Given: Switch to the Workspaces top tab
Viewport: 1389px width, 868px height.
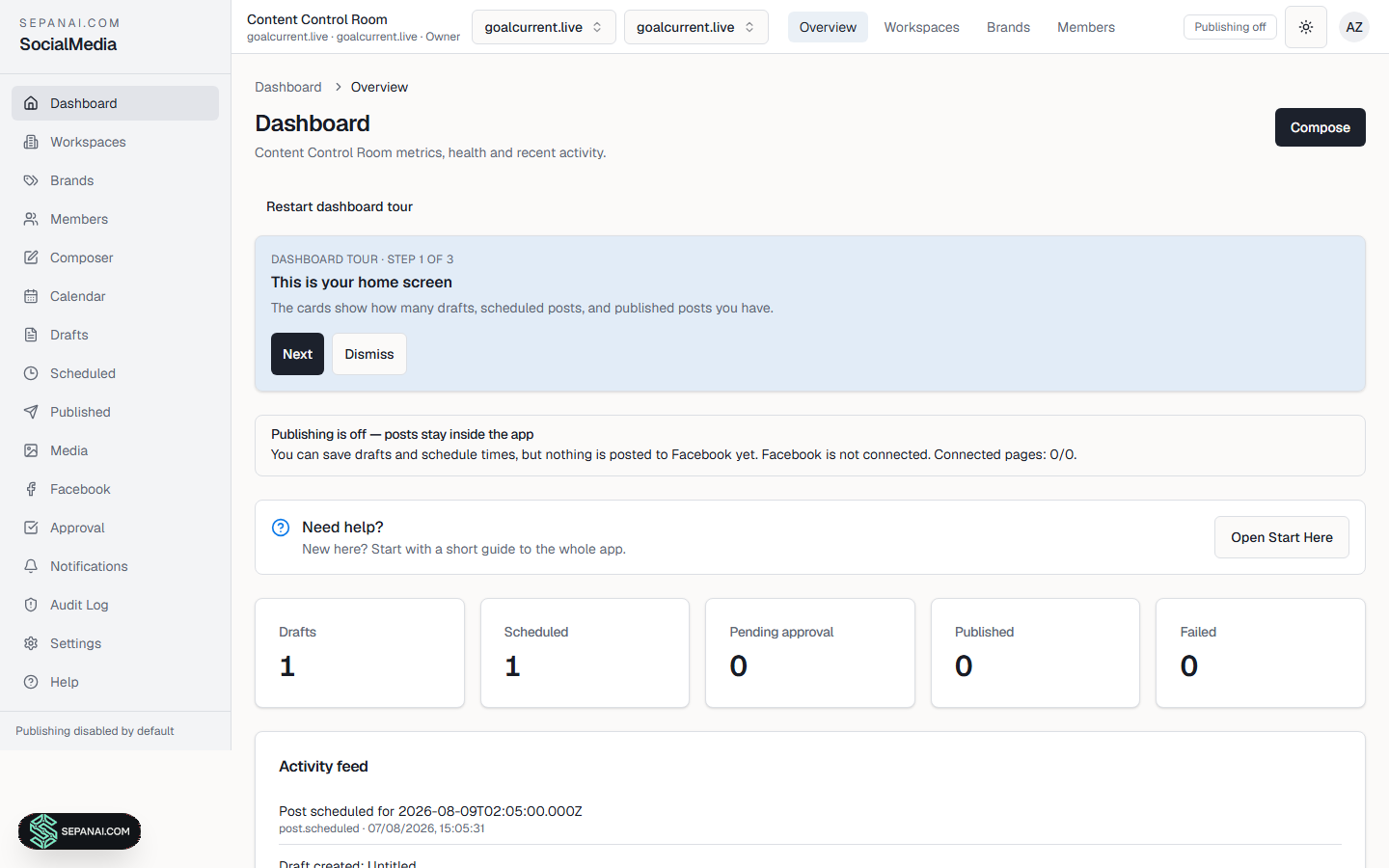Looking at the screenshot, I should (922, 27).
